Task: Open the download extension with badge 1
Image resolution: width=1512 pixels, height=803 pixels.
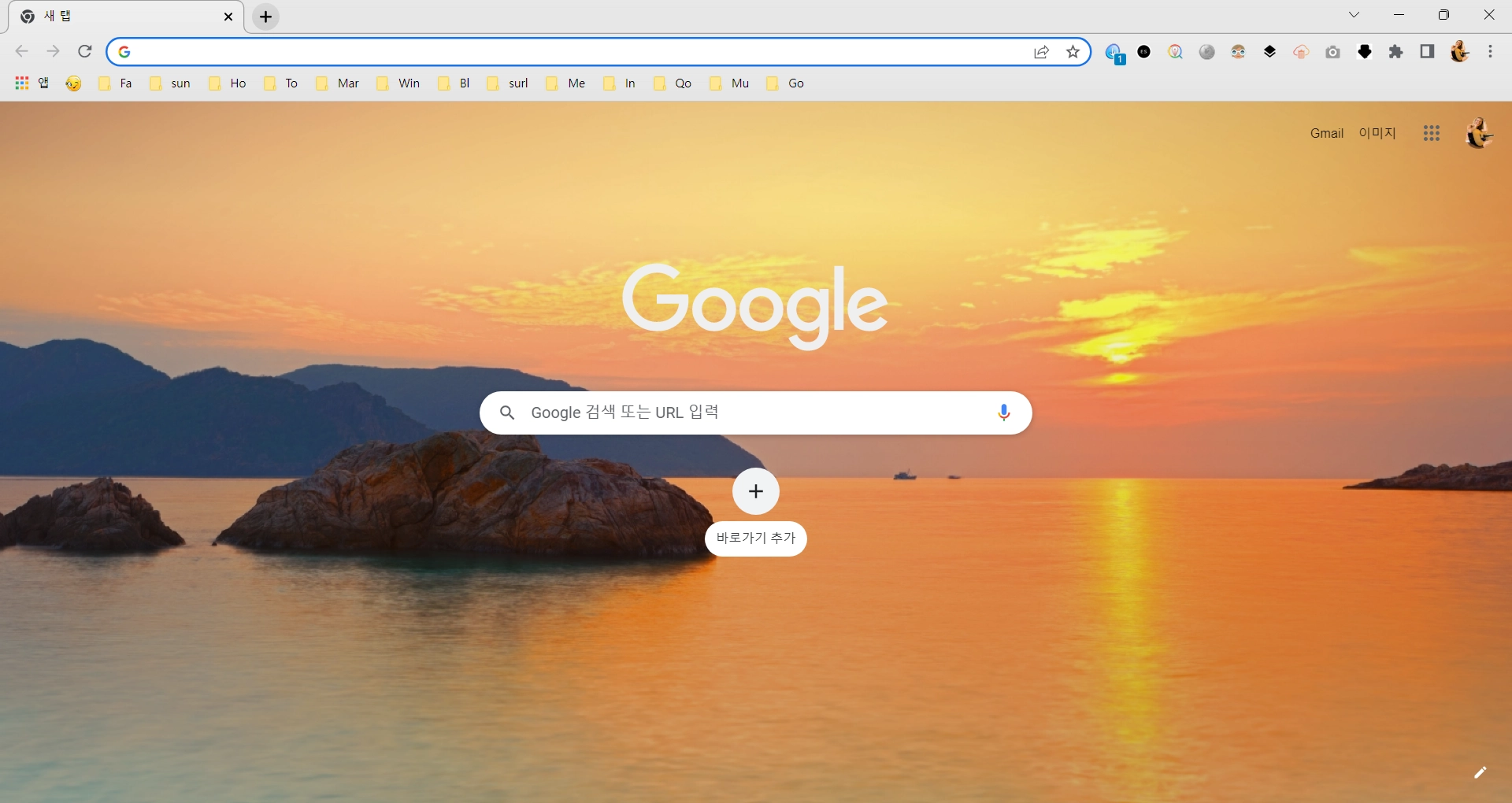Action: (1114, 53)
